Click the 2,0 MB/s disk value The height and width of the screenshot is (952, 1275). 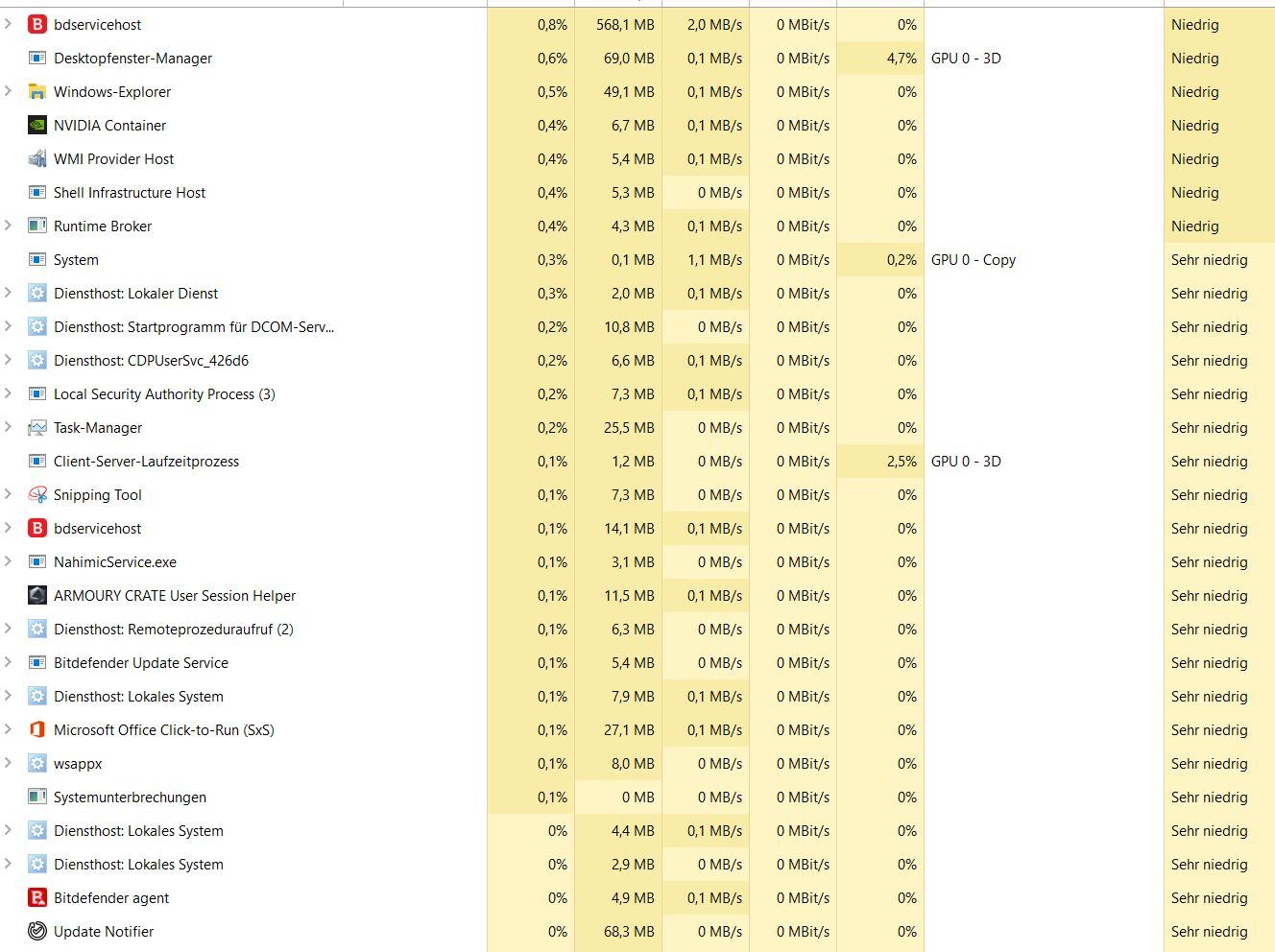point(714,25)
